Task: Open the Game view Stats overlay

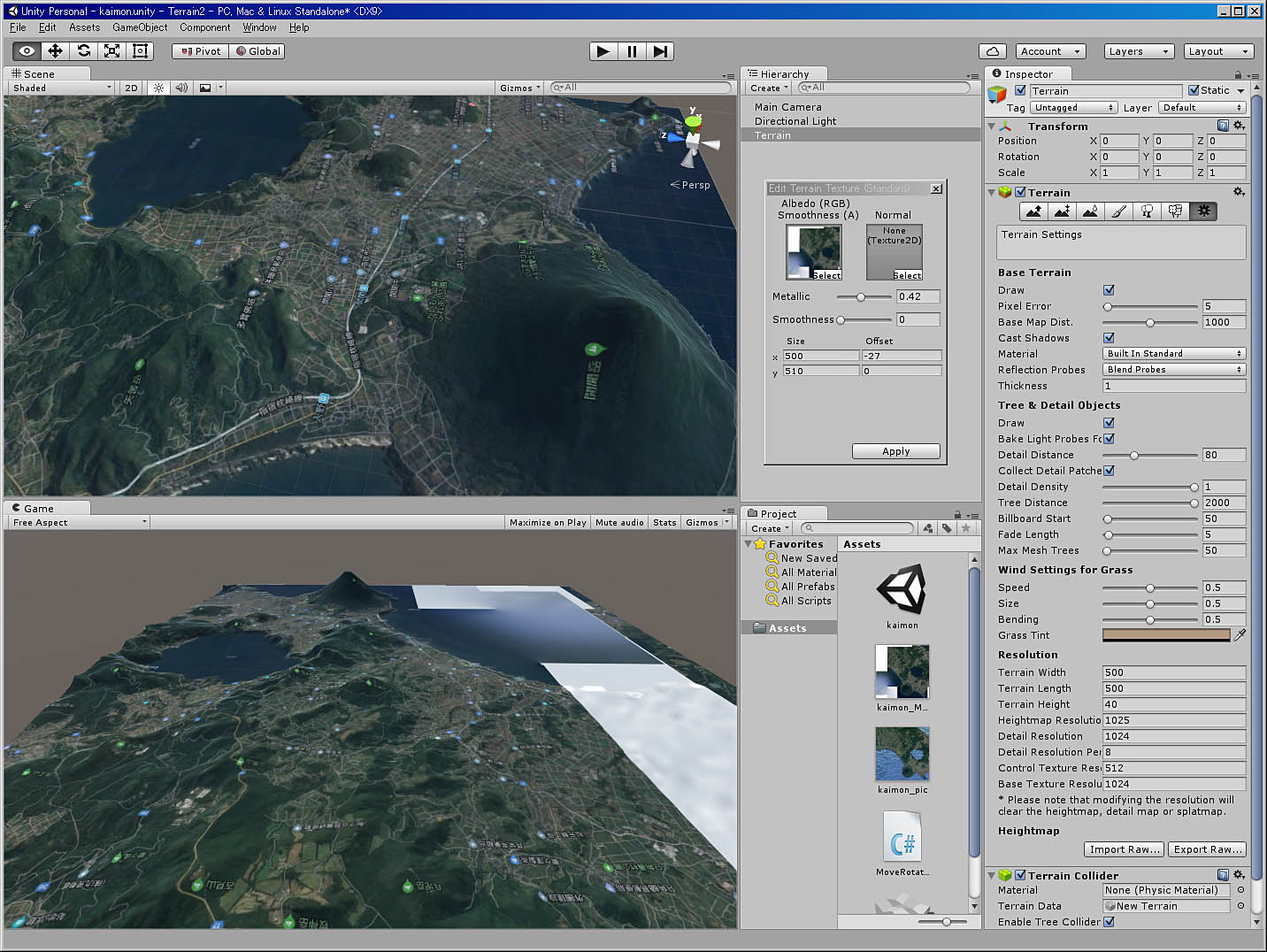Action: 664,523
